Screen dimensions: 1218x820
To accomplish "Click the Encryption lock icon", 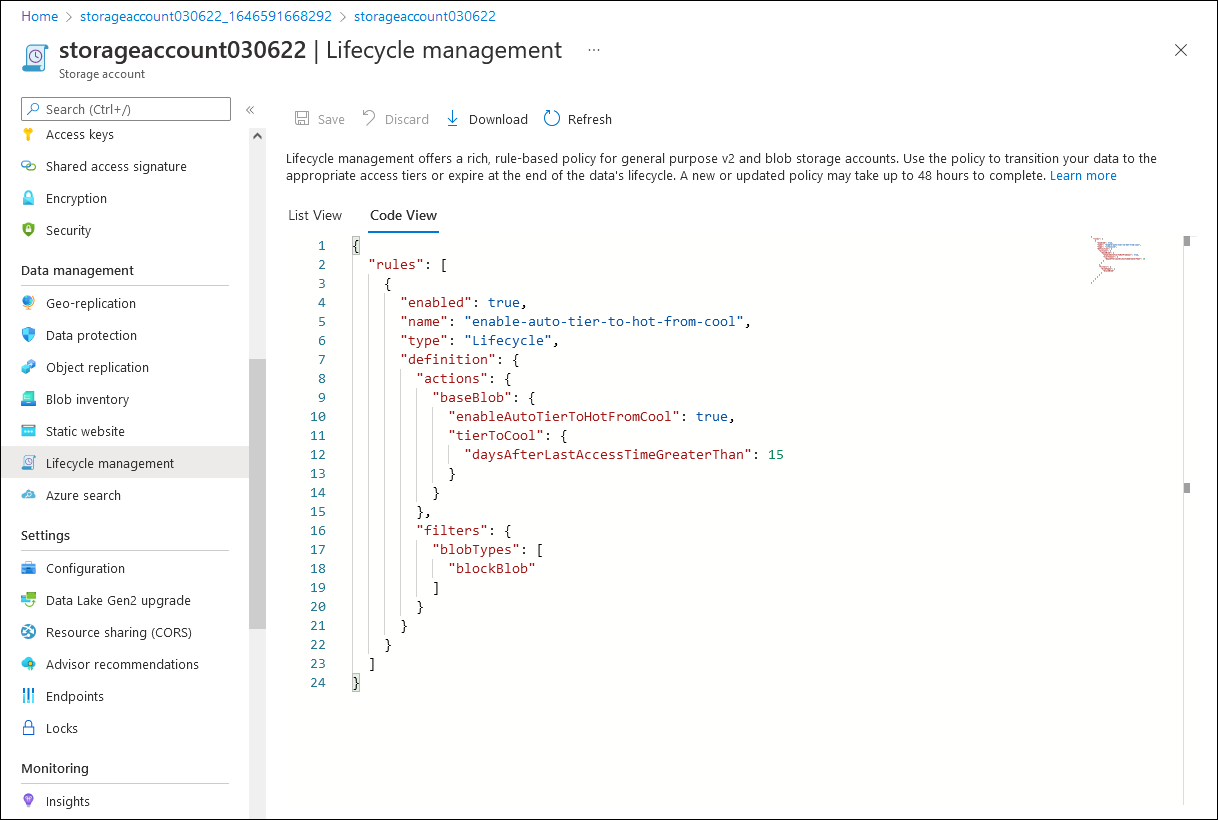I will tap(28, 199).
